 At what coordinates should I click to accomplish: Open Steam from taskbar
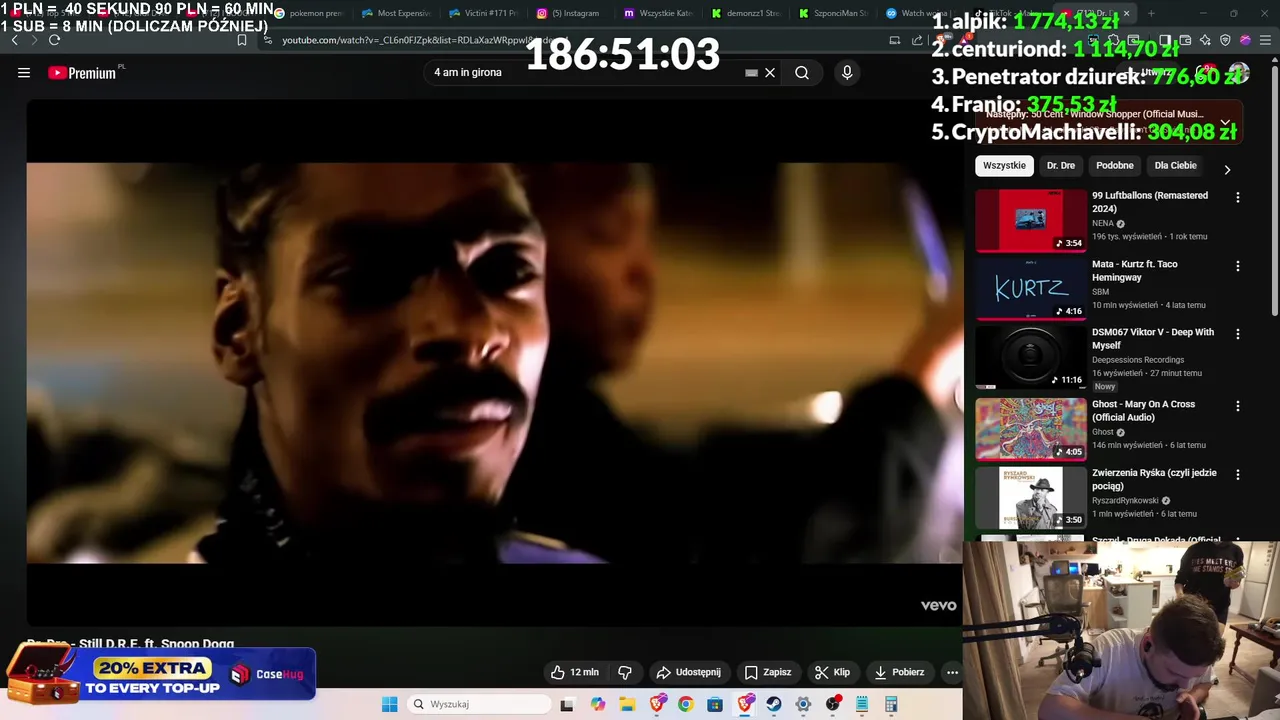(x=774, y=704)
